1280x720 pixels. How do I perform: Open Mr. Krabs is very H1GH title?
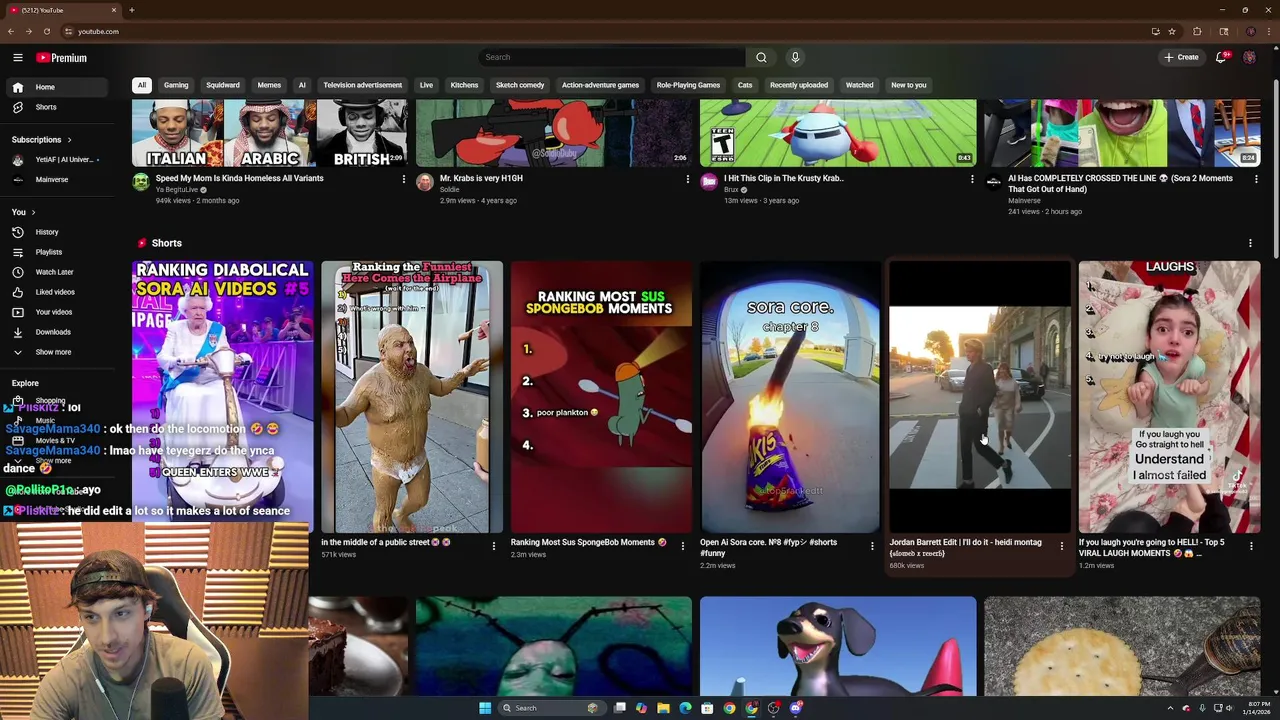click(x=481, y=178)
